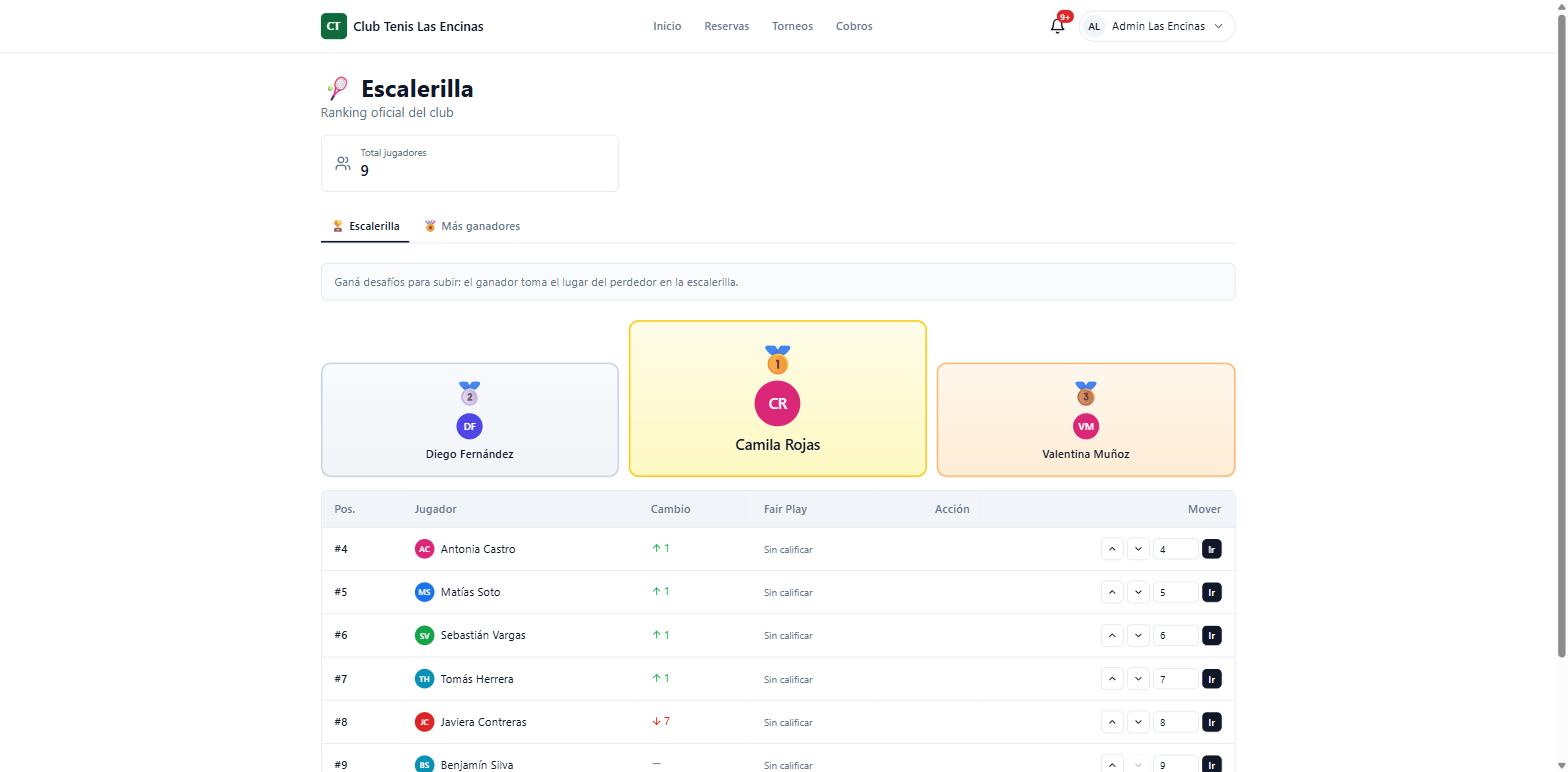Go to Inicio in the nav bar
Image resolution: width=1568 pixels, height=772 pixels.
tap(667, 26)
